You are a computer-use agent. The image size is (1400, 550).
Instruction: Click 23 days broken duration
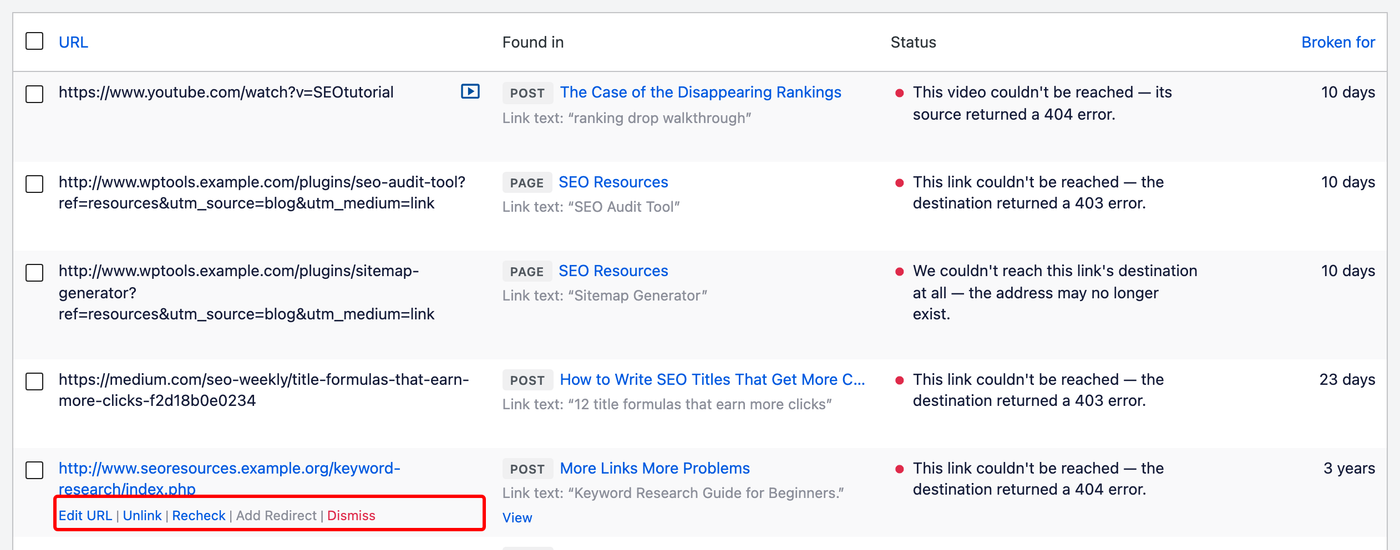click(x=1347, y=379)
